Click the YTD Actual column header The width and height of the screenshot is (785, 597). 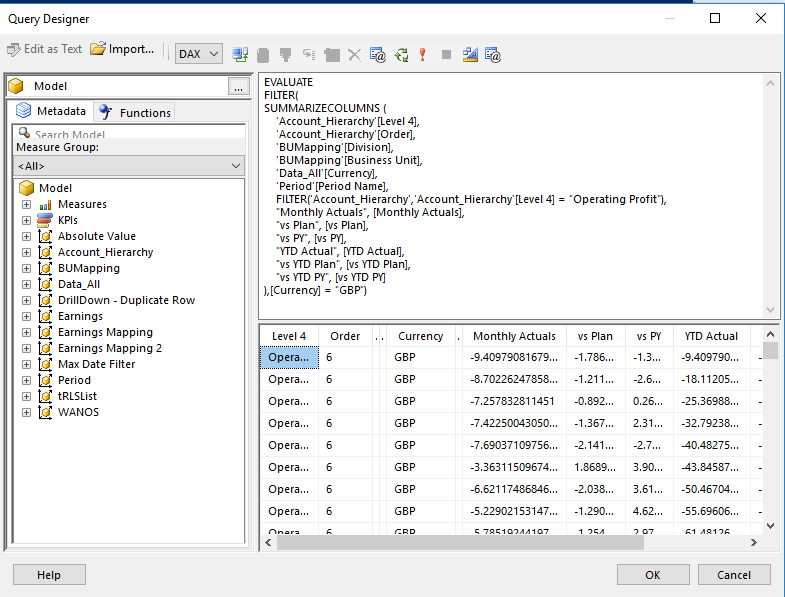pos(711,336)
